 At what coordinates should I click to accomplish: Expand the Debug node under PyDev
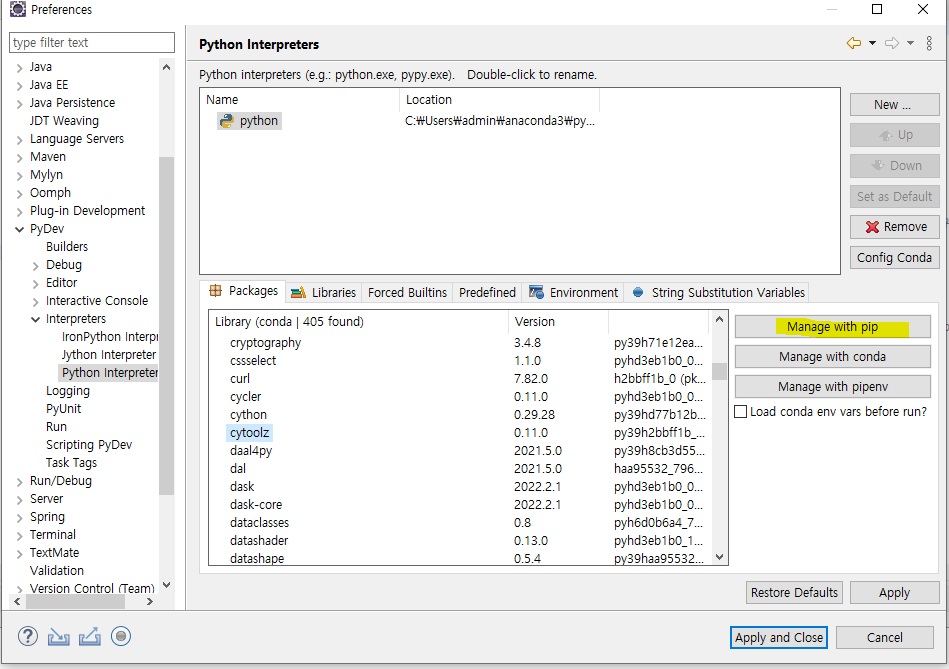point(36,266)
